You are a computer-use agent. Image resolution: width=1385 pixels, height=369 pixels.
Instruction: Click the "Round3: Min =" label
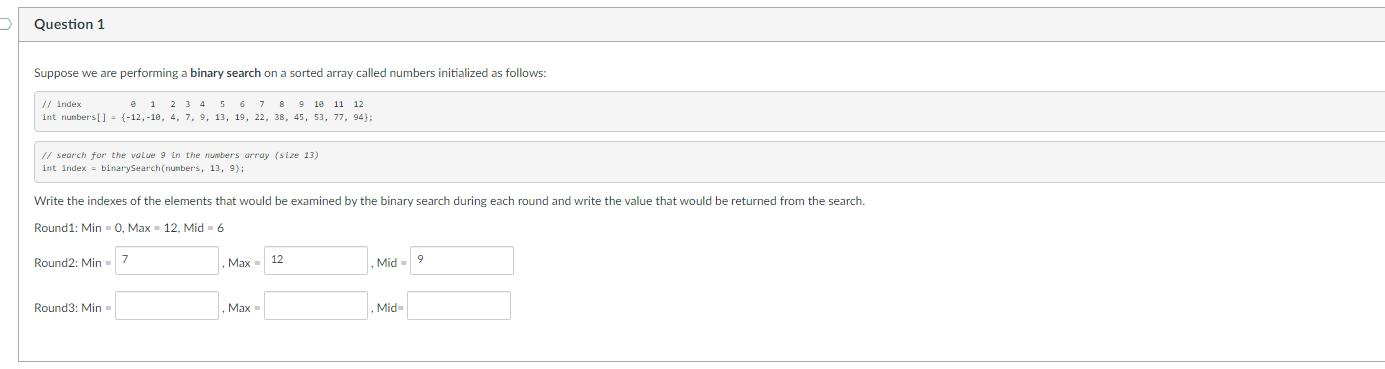click(72, 308)
